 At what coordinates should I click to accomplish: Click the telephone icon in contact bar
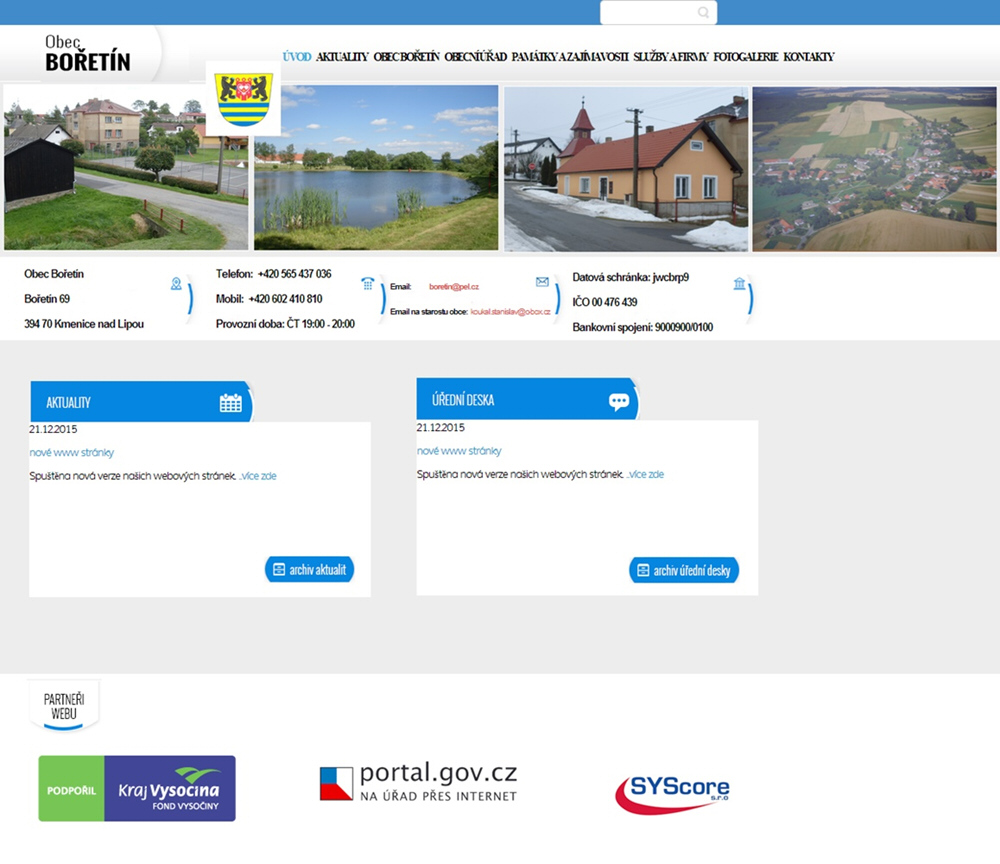(x=367, y=284)
